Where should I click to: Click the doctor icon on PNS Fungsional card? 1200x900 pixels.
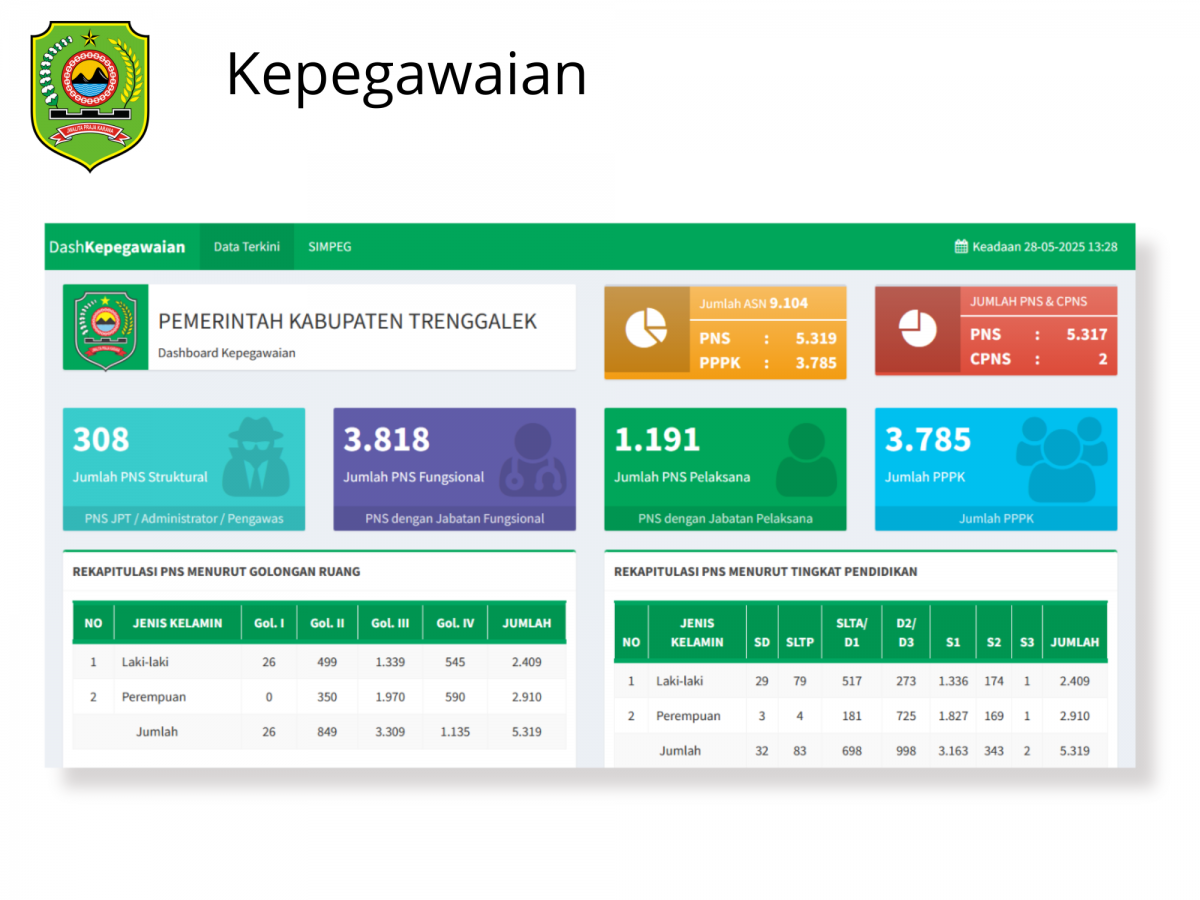(531, 459)
